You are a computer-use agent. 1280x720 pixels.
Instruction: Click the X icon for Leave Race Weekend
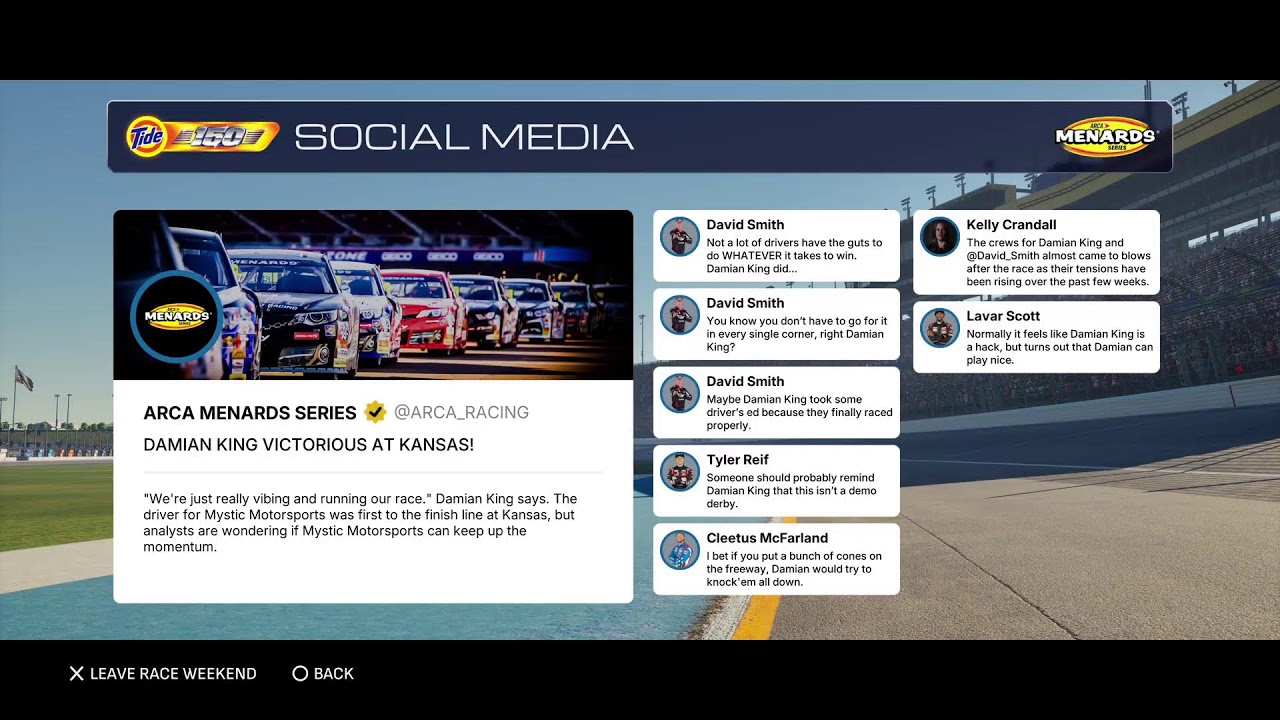tap(76, 674)
